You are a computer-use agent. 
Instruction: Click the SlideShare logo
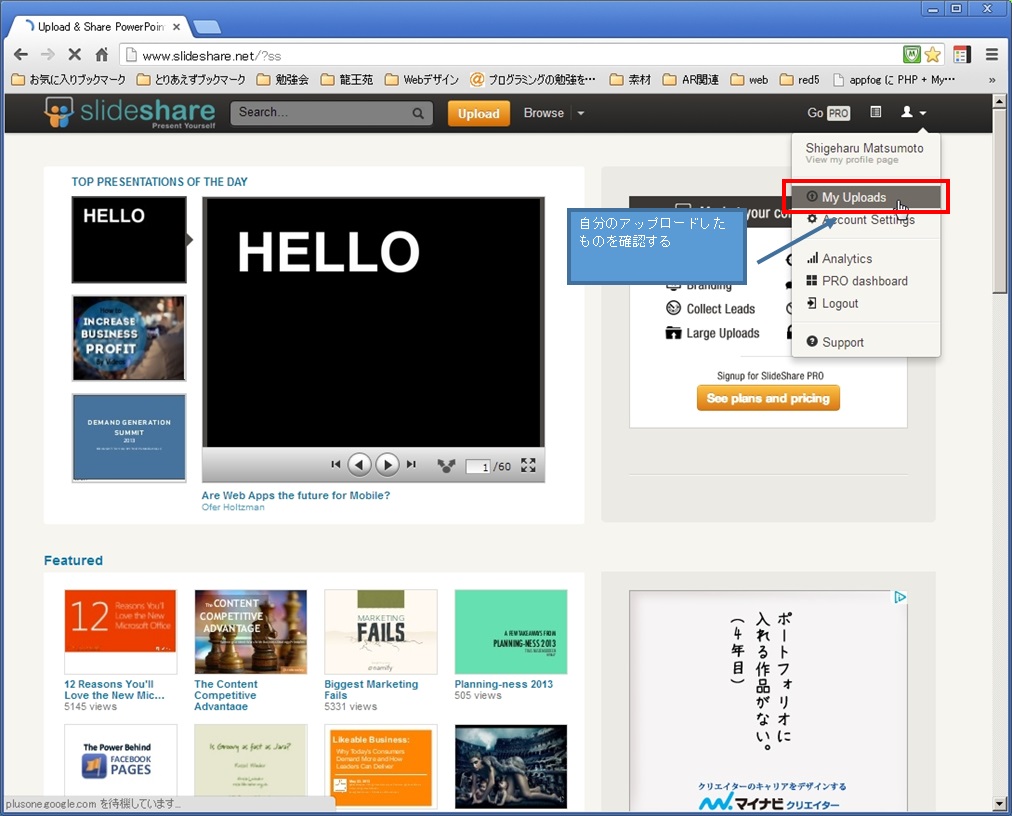130,112
